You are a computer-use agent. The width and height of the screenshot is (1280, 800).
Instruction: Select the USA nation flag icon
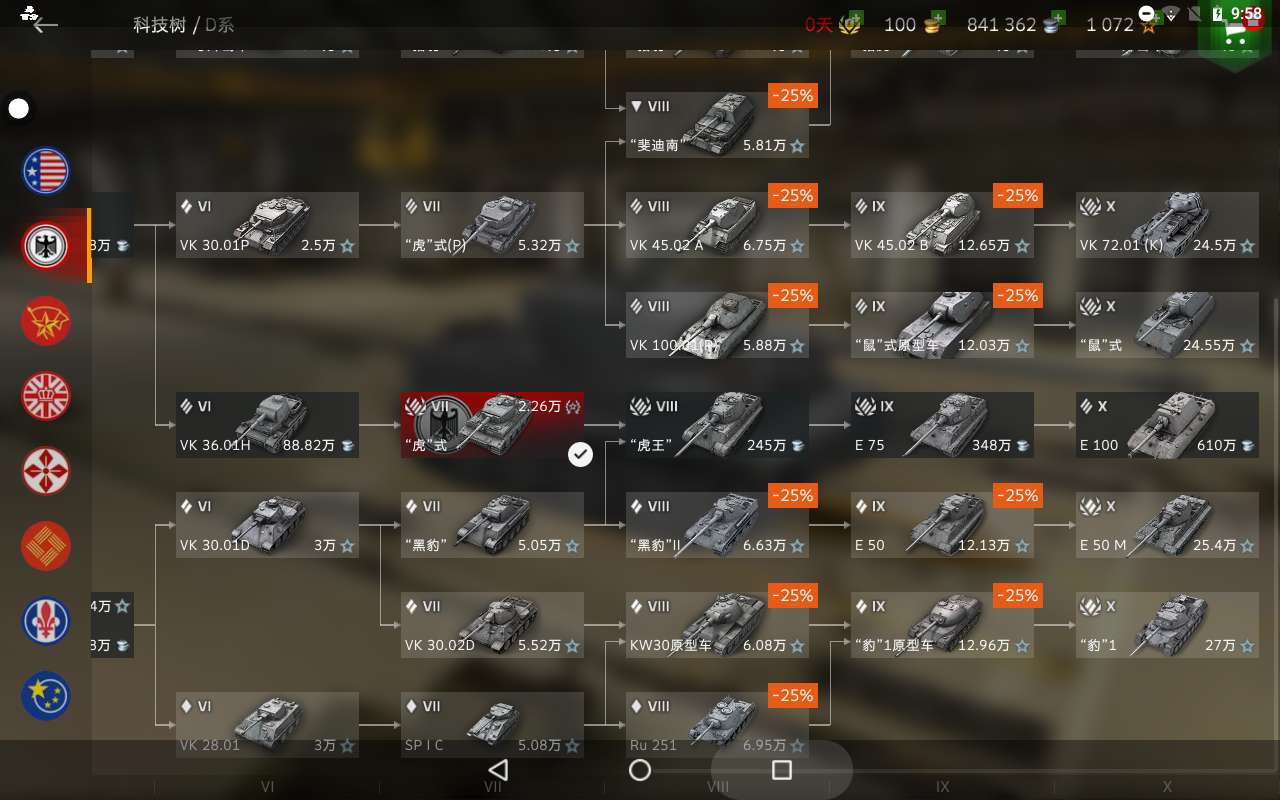point(46,171)
